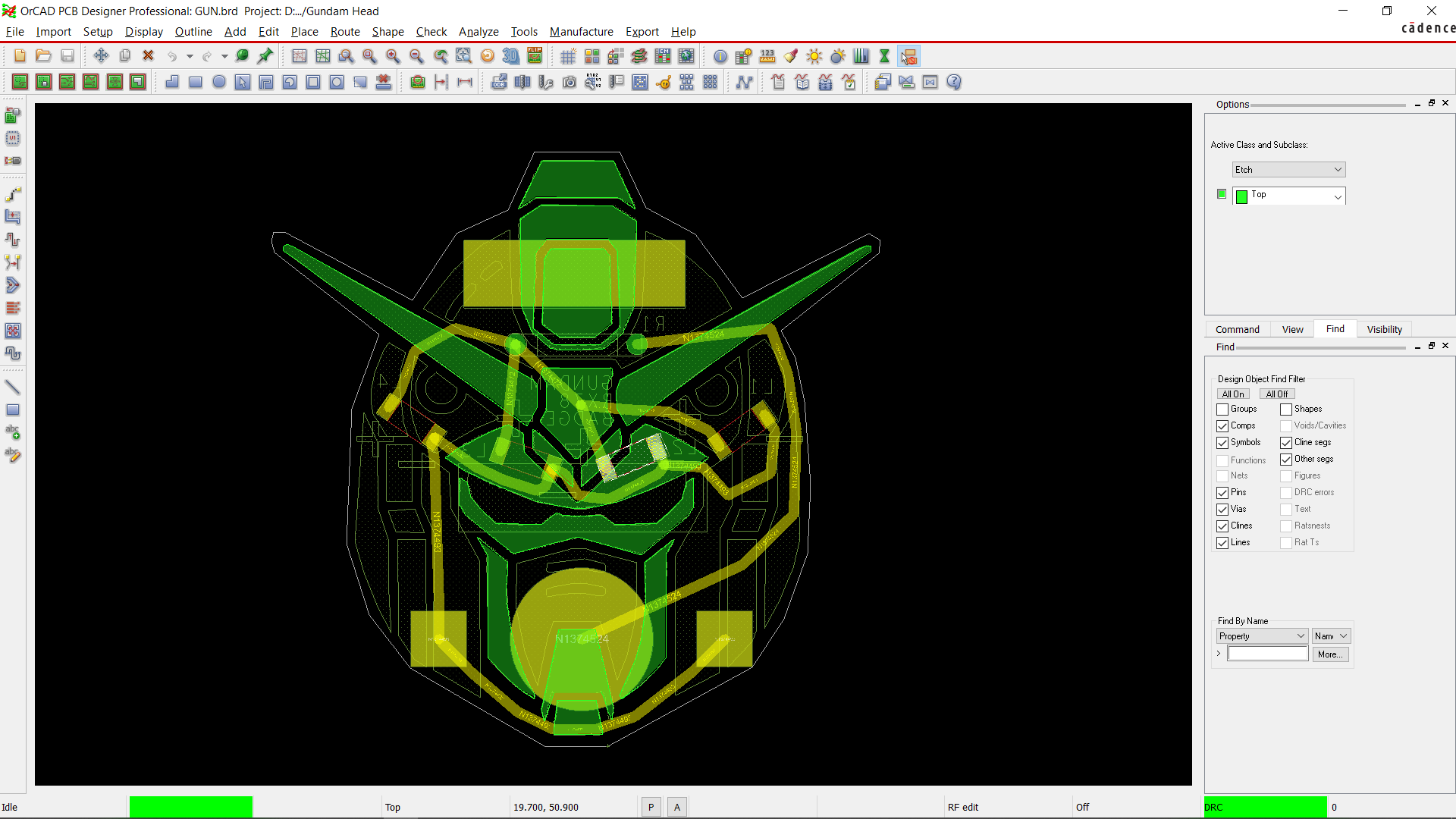Open the Etch class dropdown

point(1338,169)
